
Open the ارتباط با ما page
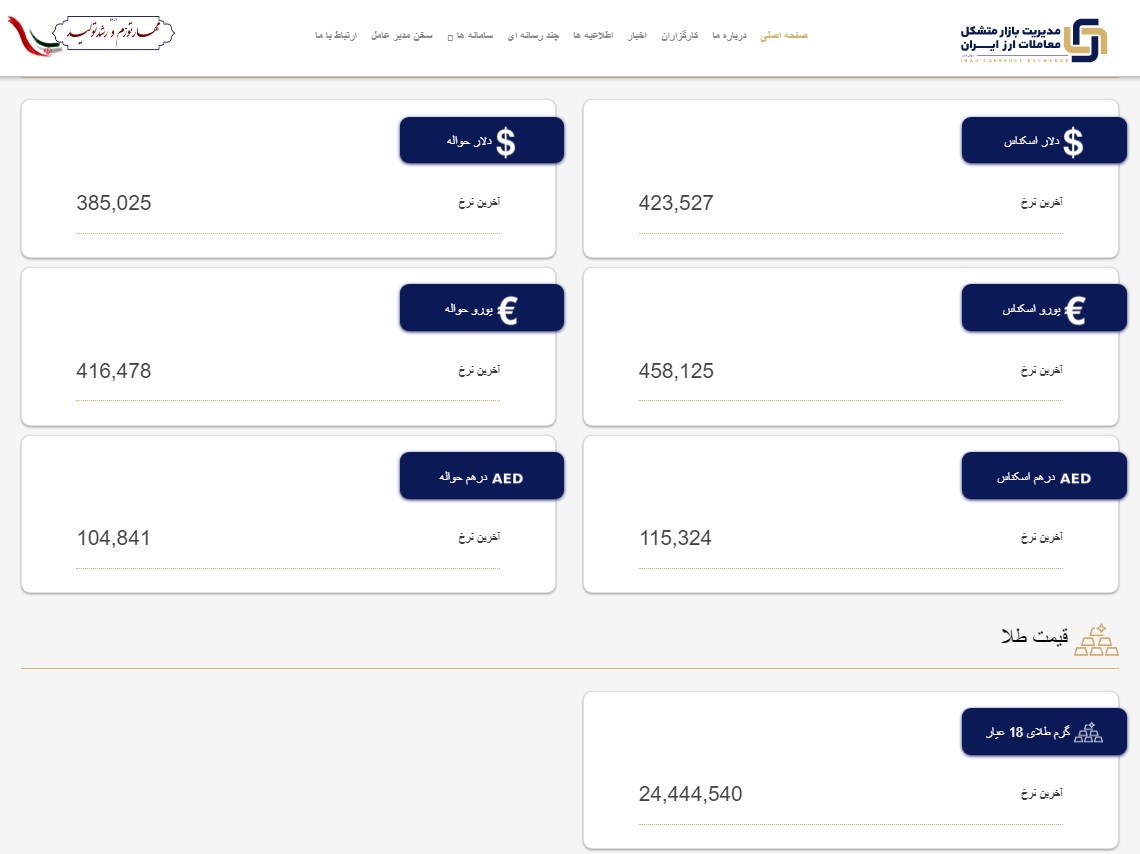[336, 34]
